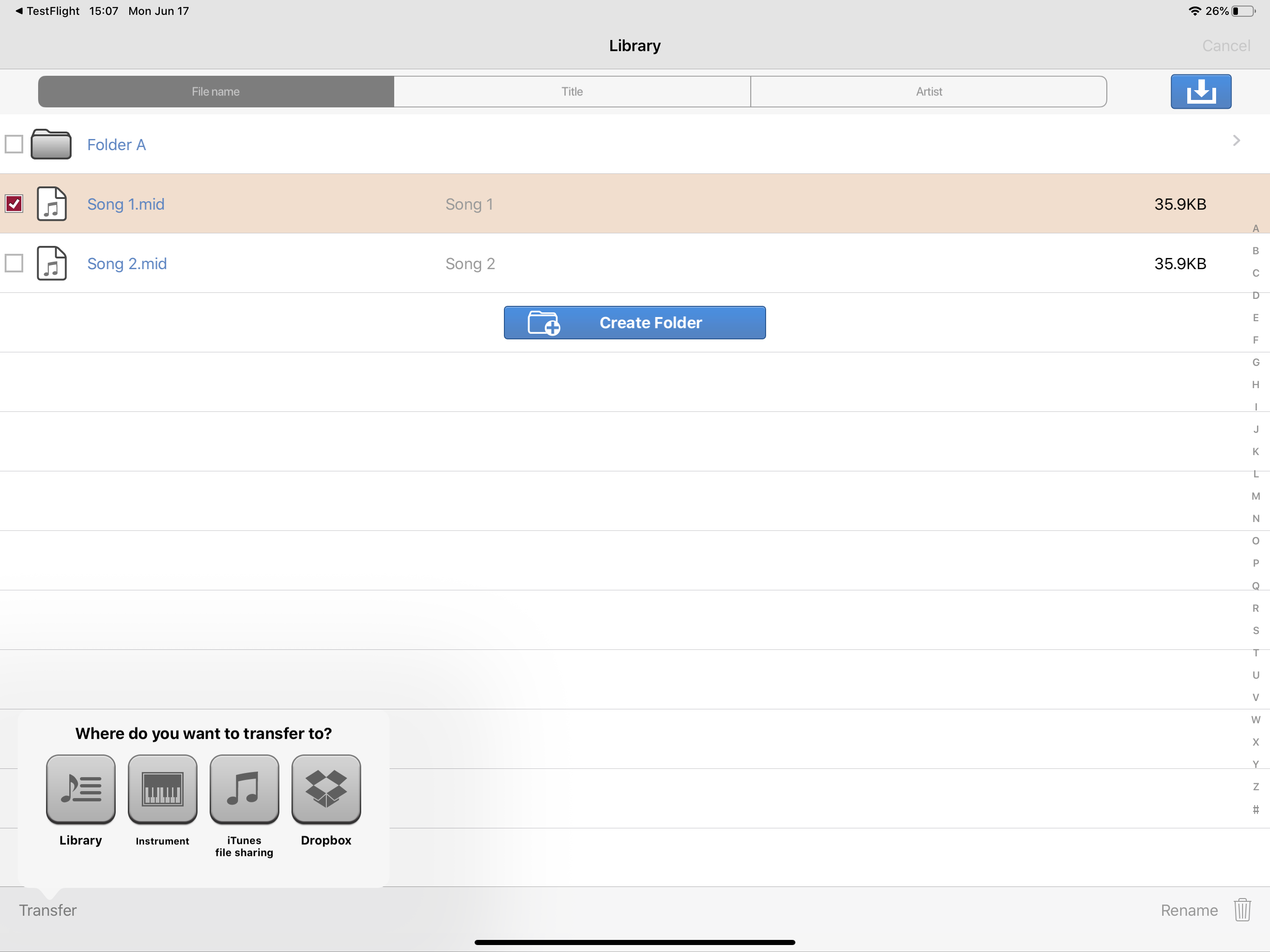Jump to index letter W
The height and width of the screenshot is (952, 1270).
pos(1256,720)
